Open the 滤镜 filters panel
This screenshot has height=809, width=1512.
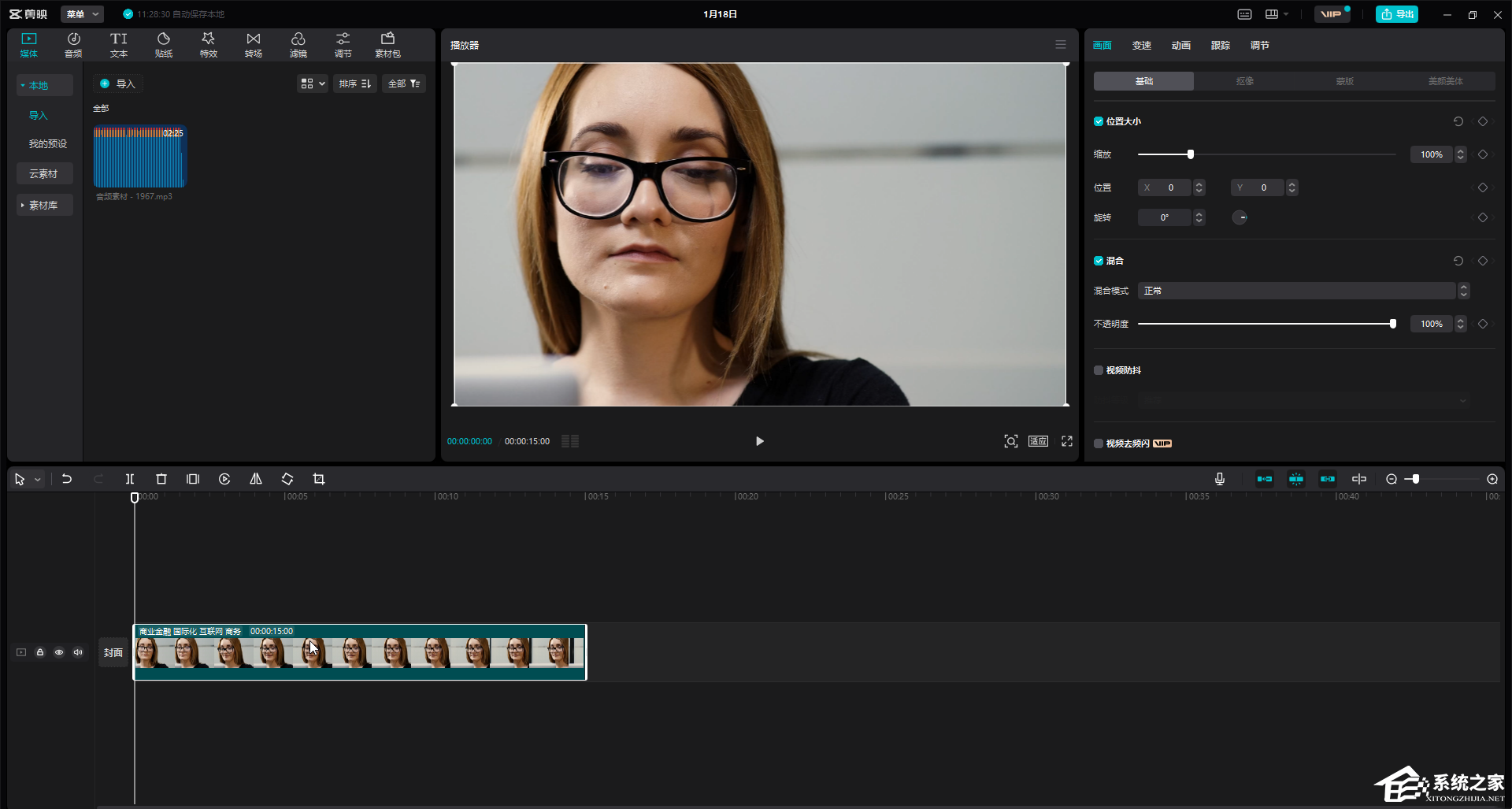coord(298,45)
